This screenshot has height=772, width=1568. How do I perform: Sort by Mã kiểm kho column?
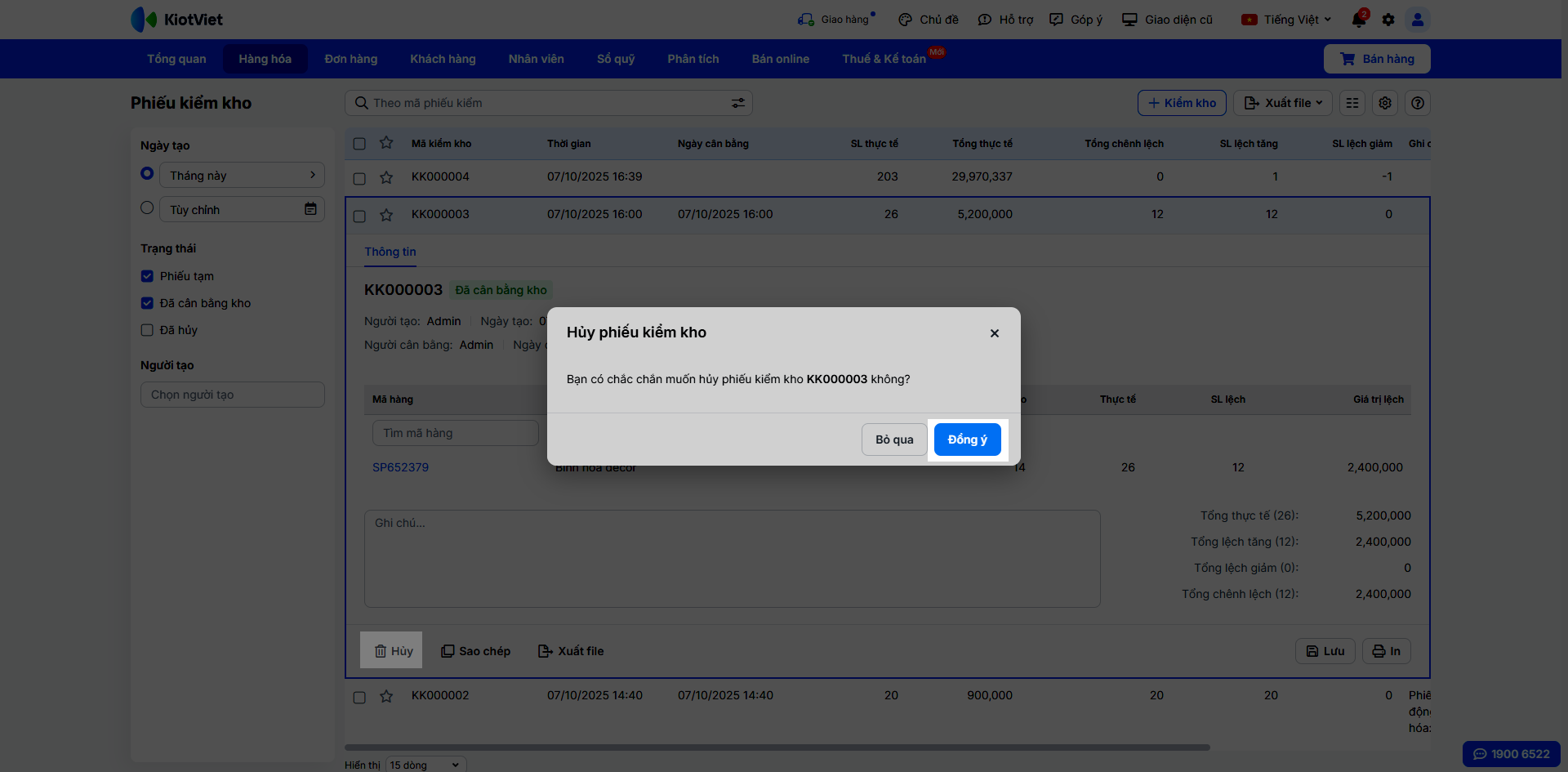pos(441,144)
